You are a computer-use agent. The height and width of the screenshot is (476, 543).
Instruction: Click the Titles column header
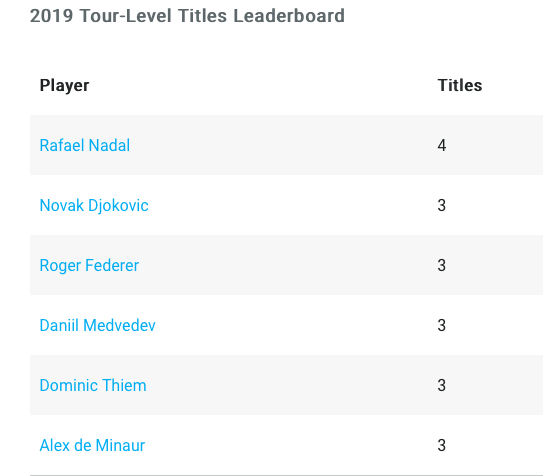click(x=460, y=85)
